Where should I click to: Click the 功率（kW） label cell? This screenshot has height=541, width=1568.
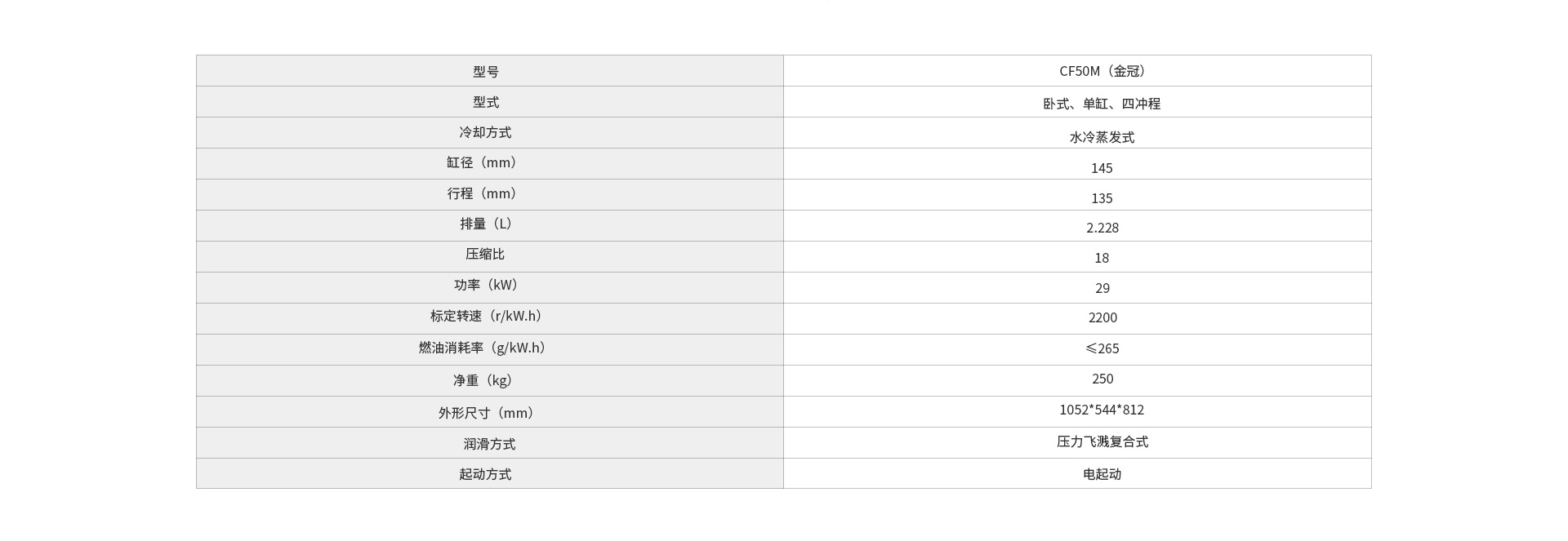[x=486, y=285]
